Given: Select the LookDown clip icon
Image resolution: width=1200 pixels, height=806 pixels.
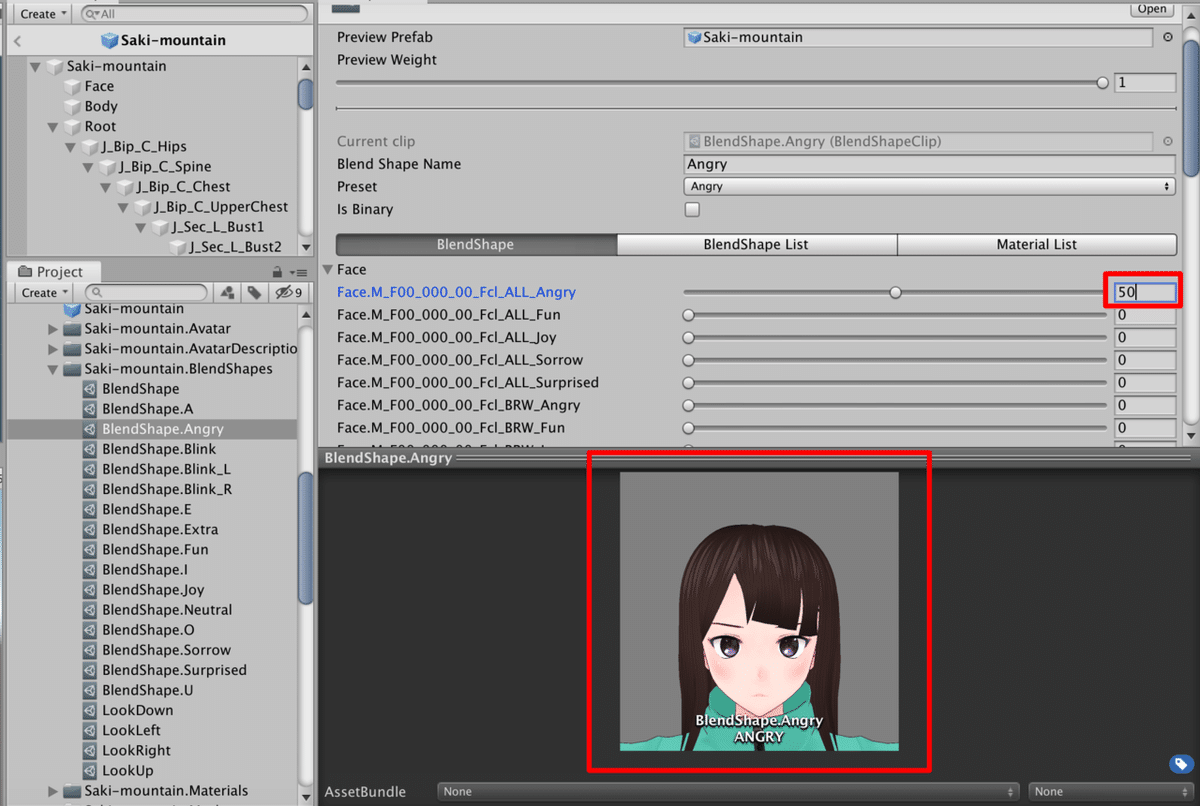Looking at the screenshot, I should pyautogui.click(x=90, y=710).
